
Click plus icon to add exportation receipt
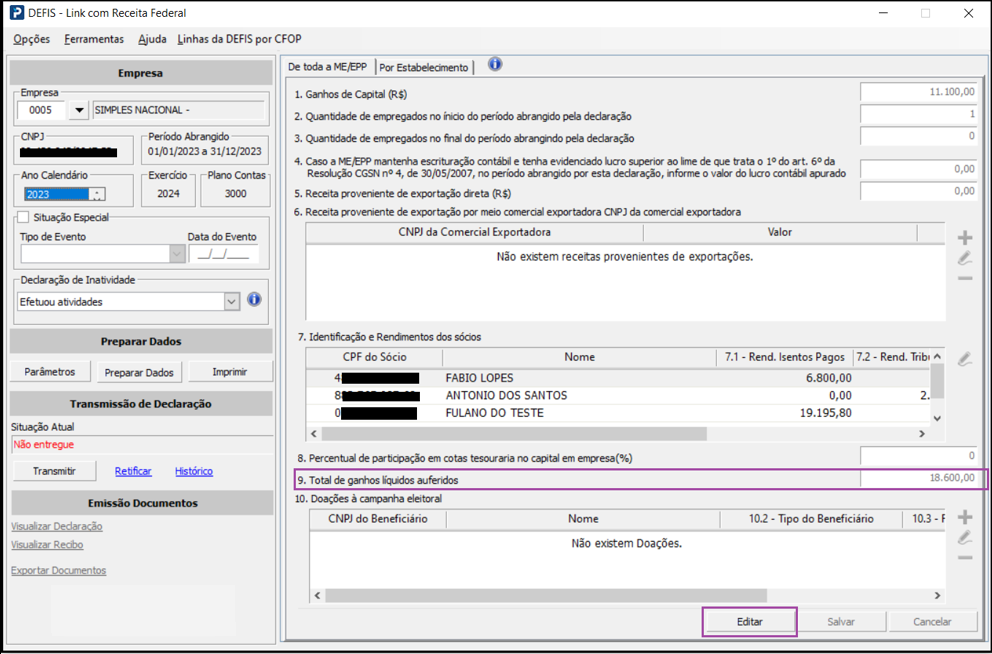[x=965, y=238]
